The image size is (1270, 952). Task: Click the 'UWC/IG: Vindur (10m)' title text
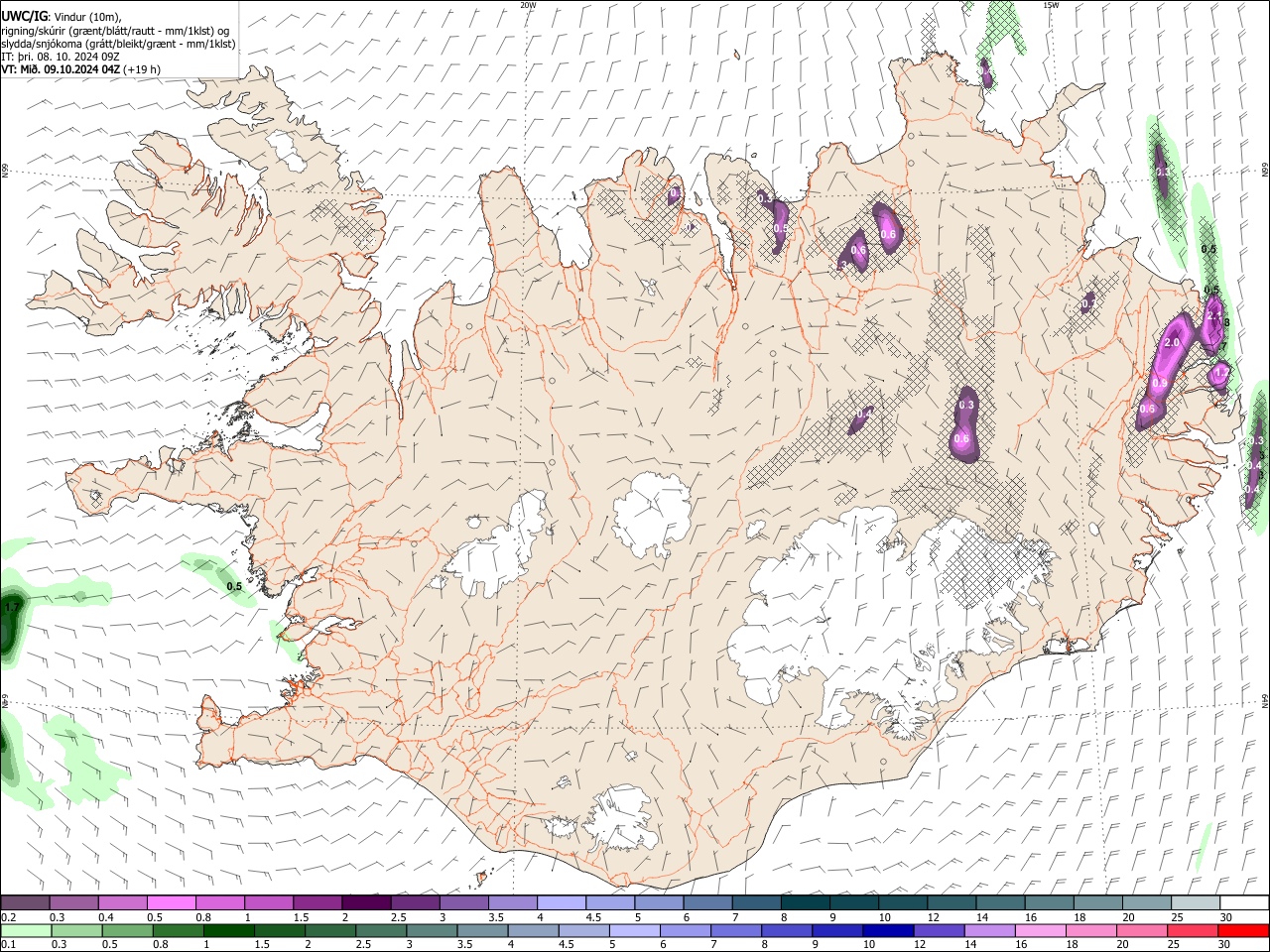point(61,16)
